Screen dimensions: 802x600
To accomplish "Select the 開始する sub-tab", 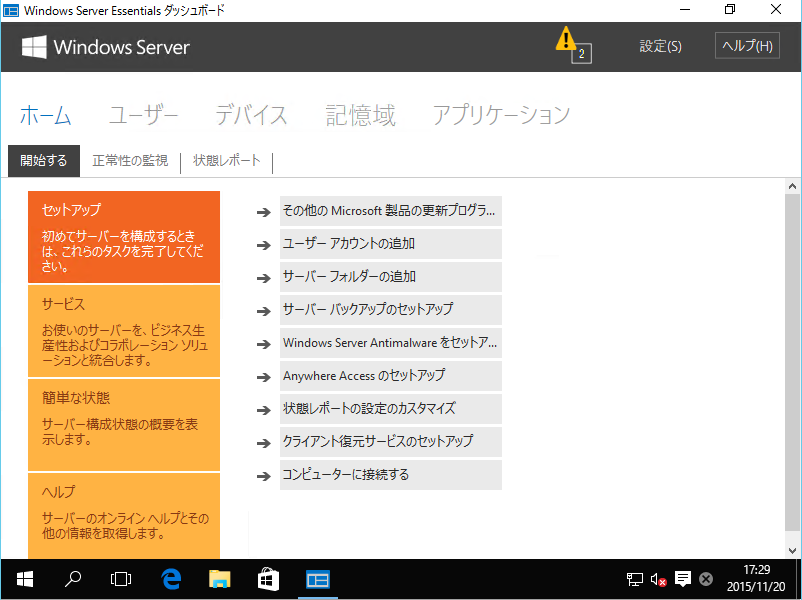I will 44,161.
